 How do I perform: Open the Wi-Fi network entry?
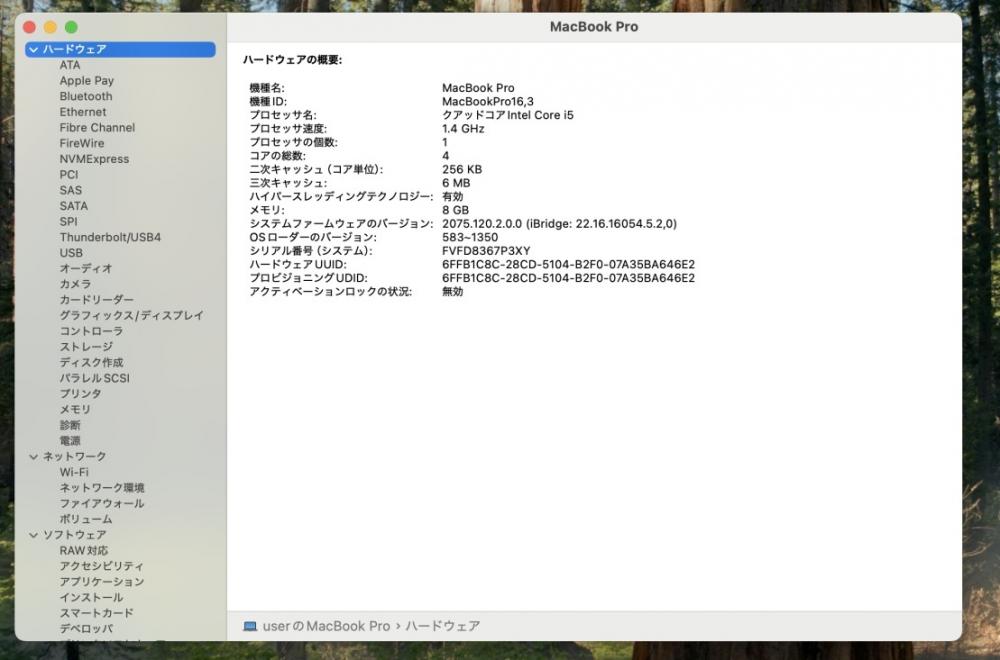coord(74,472)
